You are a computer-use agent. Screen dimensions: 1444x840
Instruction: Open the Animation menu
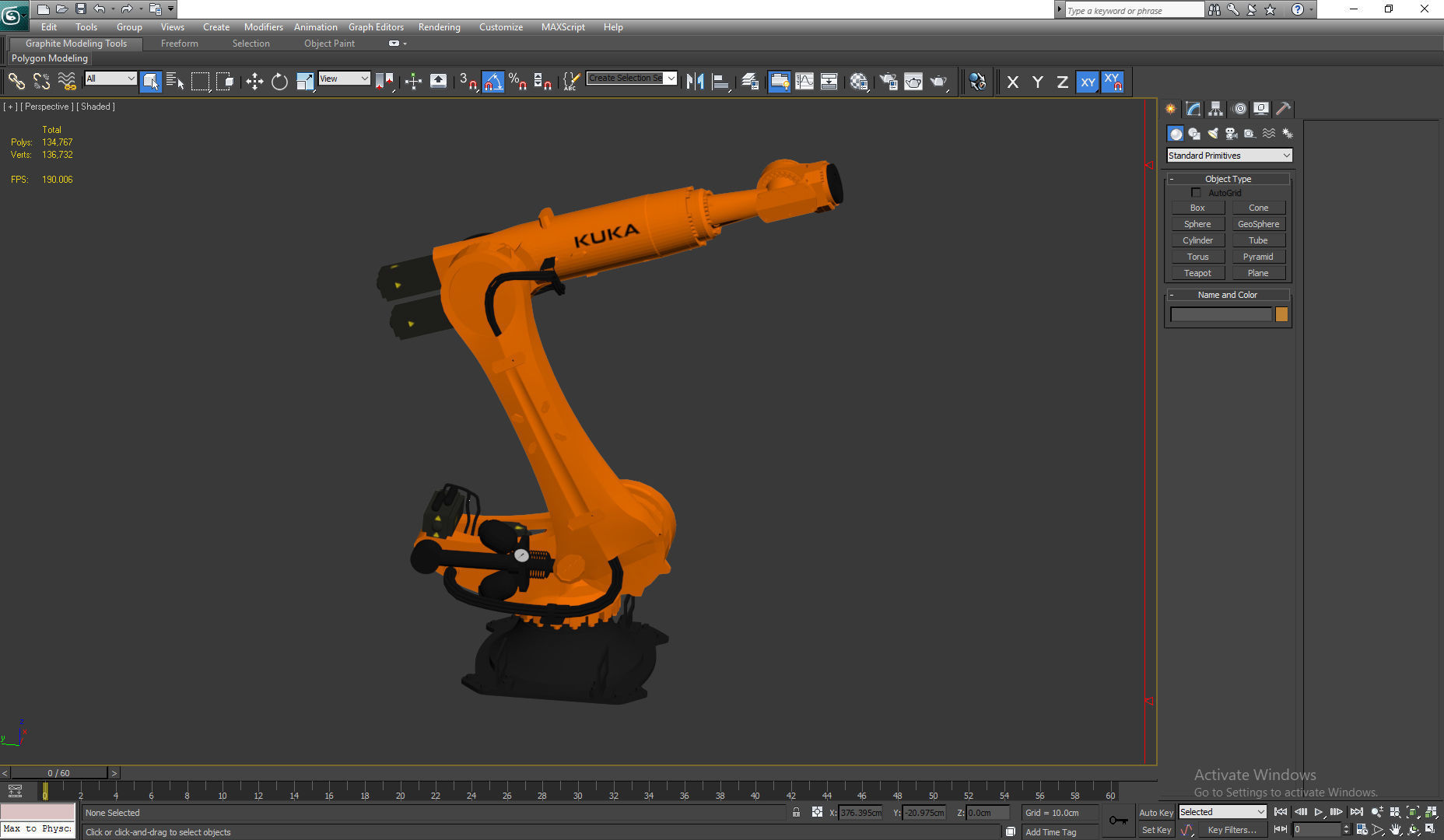(x=315, y=26)
